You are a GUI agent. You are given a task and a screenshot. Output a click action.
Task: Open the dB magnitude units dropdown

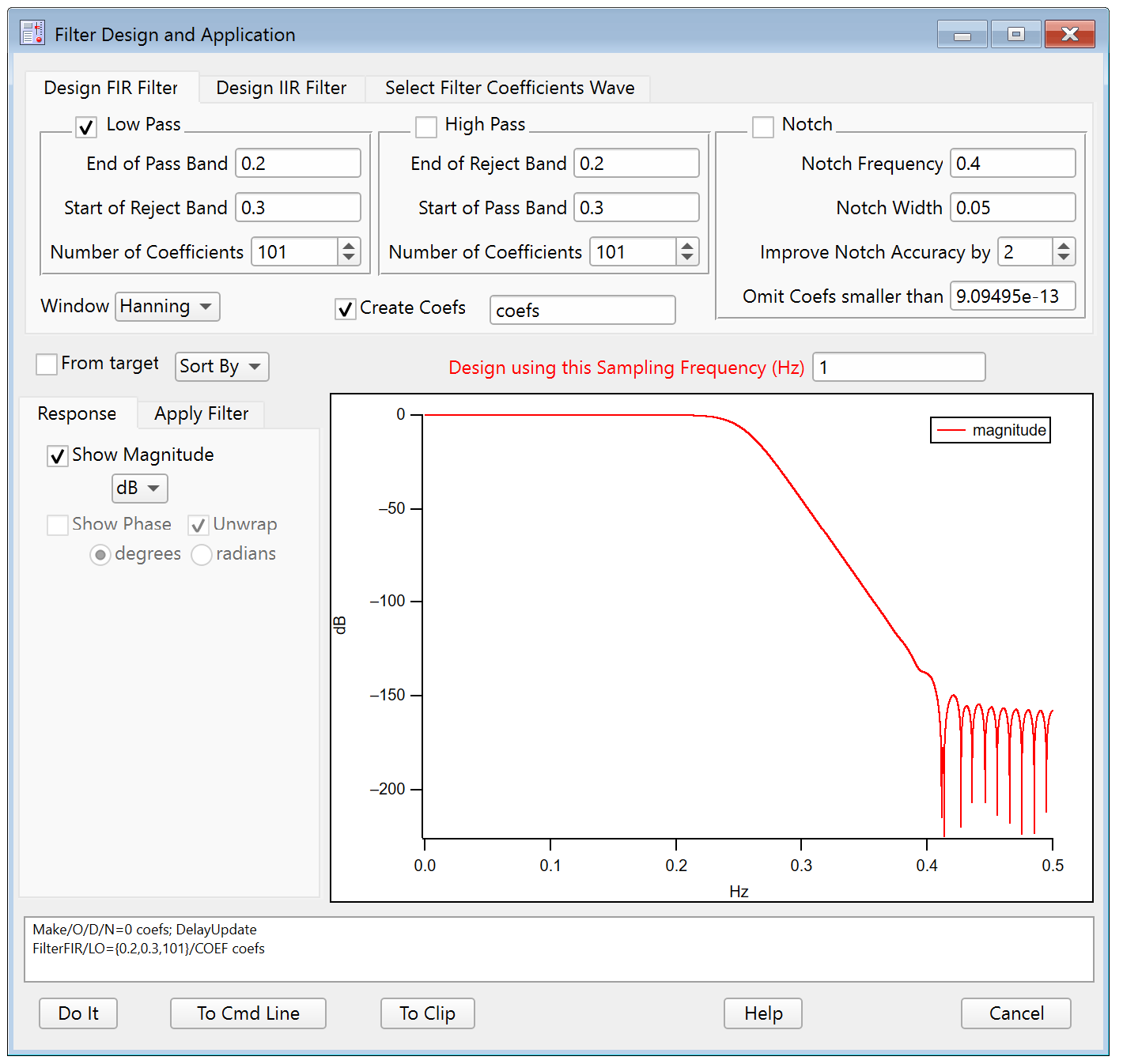click(139, 489)
